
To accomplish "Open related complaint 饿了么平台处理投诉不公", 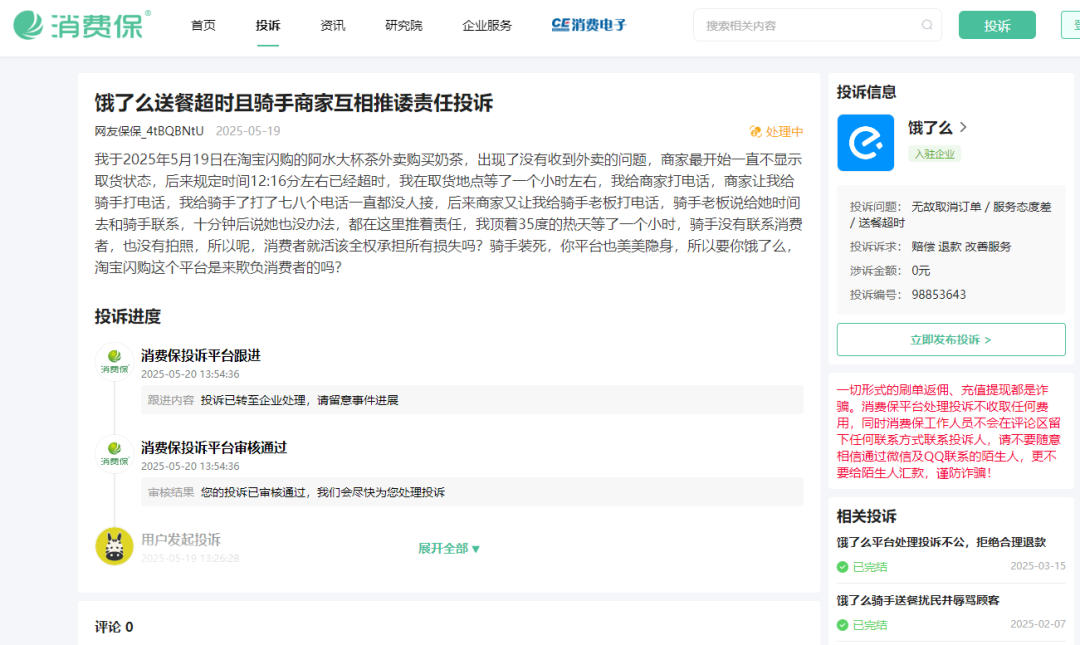I will pos(942,542).
